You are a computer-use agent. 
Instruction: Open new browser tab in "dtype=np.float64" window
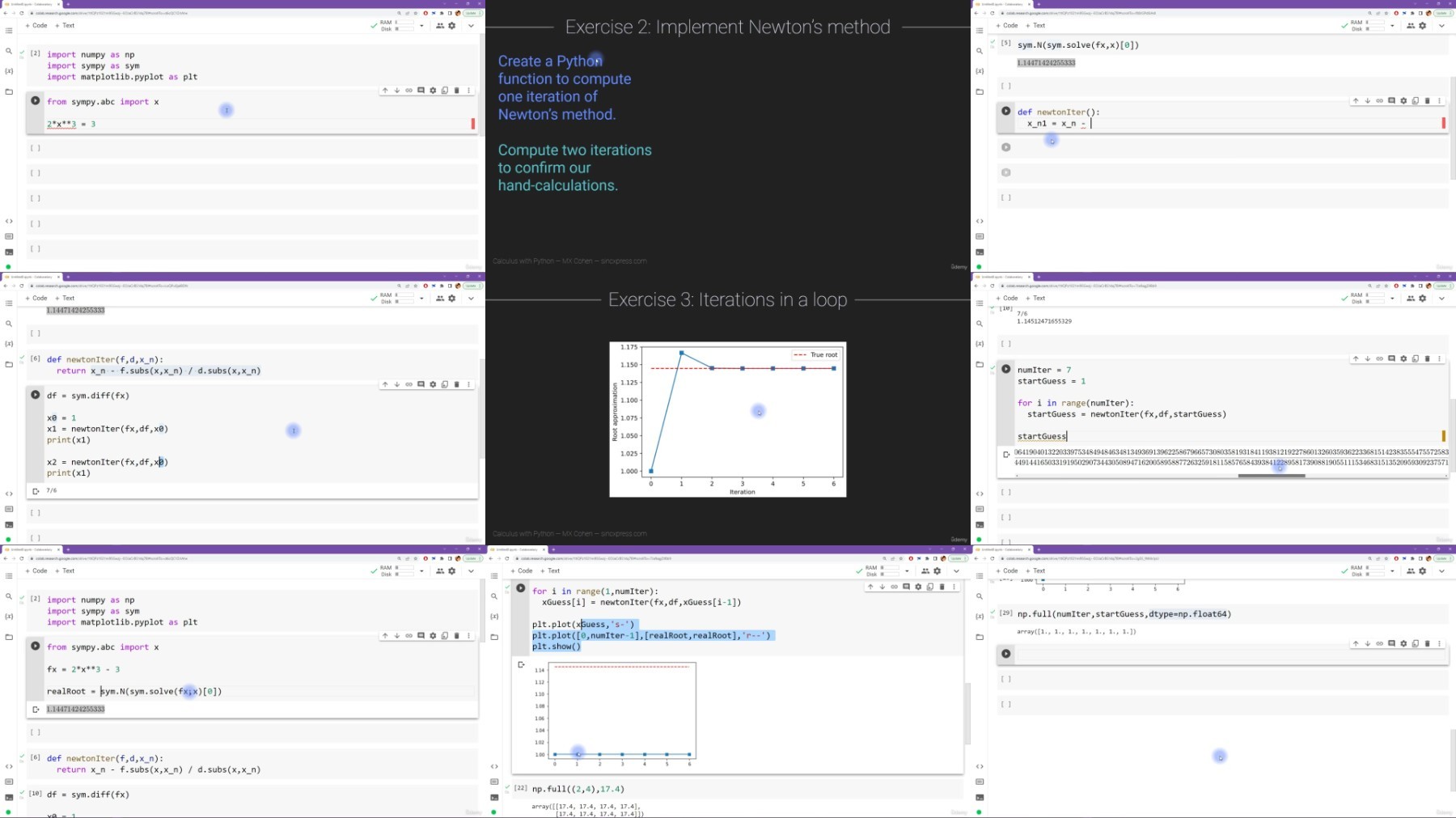pos(1039,549)
